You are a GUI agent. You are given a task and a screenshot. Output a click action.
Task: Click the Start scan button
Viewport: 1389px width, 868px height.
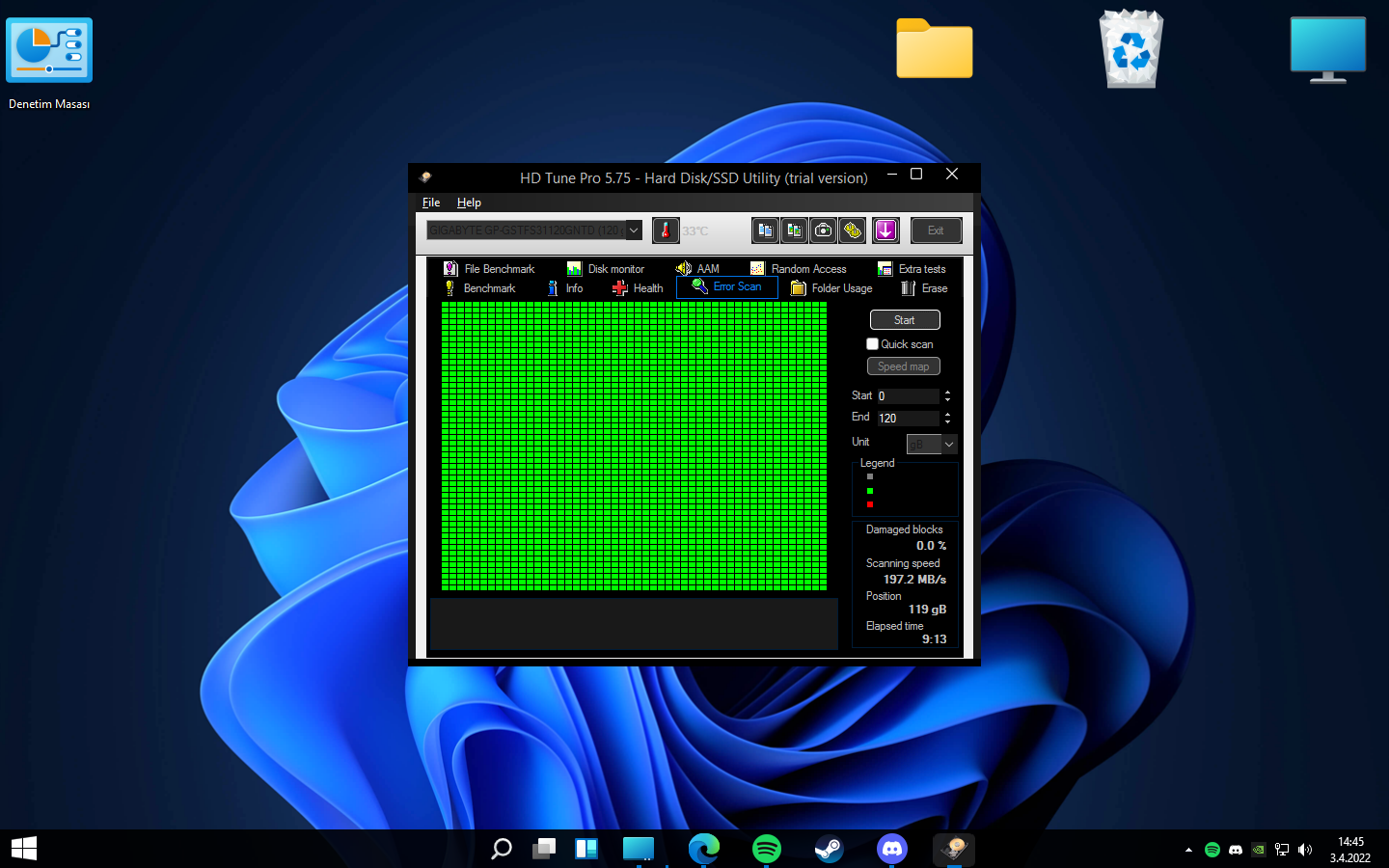pyautogui.click(x=905, y=320)
